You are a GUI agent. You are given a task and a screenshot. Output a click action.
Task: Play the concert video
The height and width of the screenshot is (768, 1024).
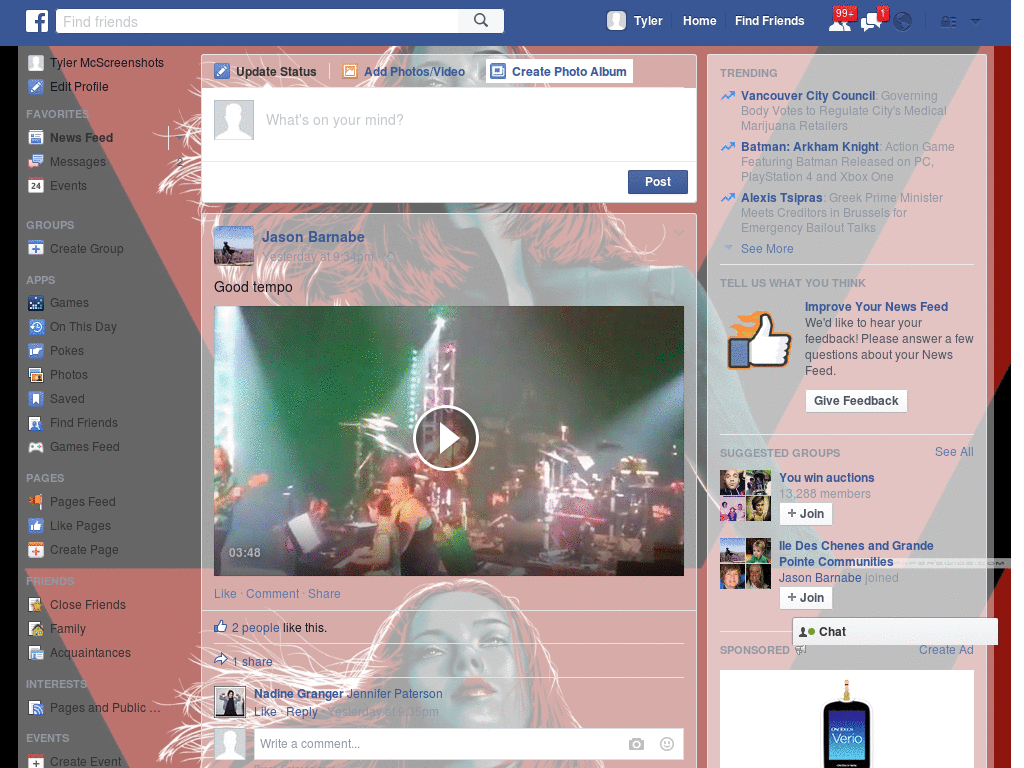447,438
